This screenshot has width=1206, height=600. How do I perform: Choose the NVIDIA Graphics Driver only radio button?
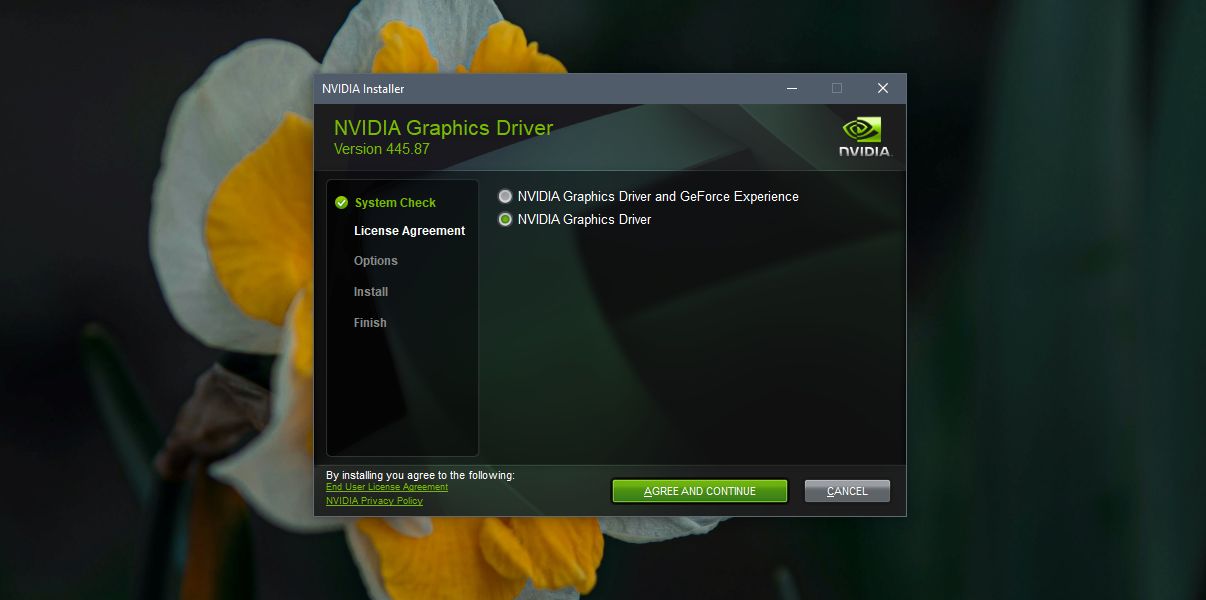coord(505,220)
